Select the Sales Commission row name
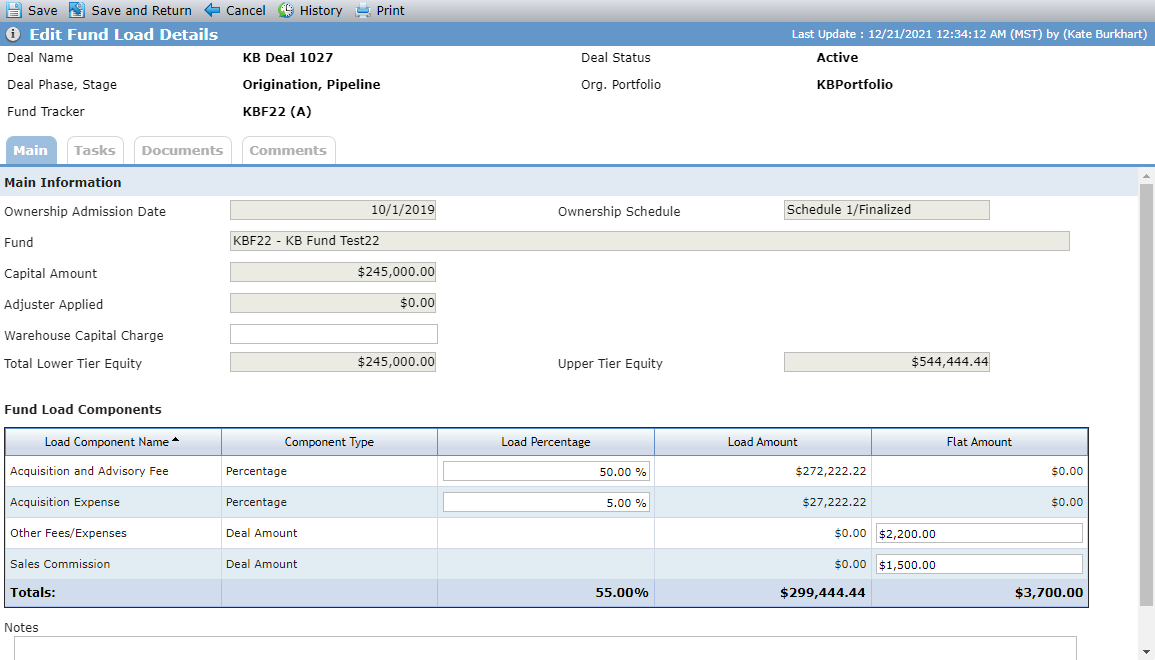The height and width of the screenshot is (660, 1155). click(60, 564)
